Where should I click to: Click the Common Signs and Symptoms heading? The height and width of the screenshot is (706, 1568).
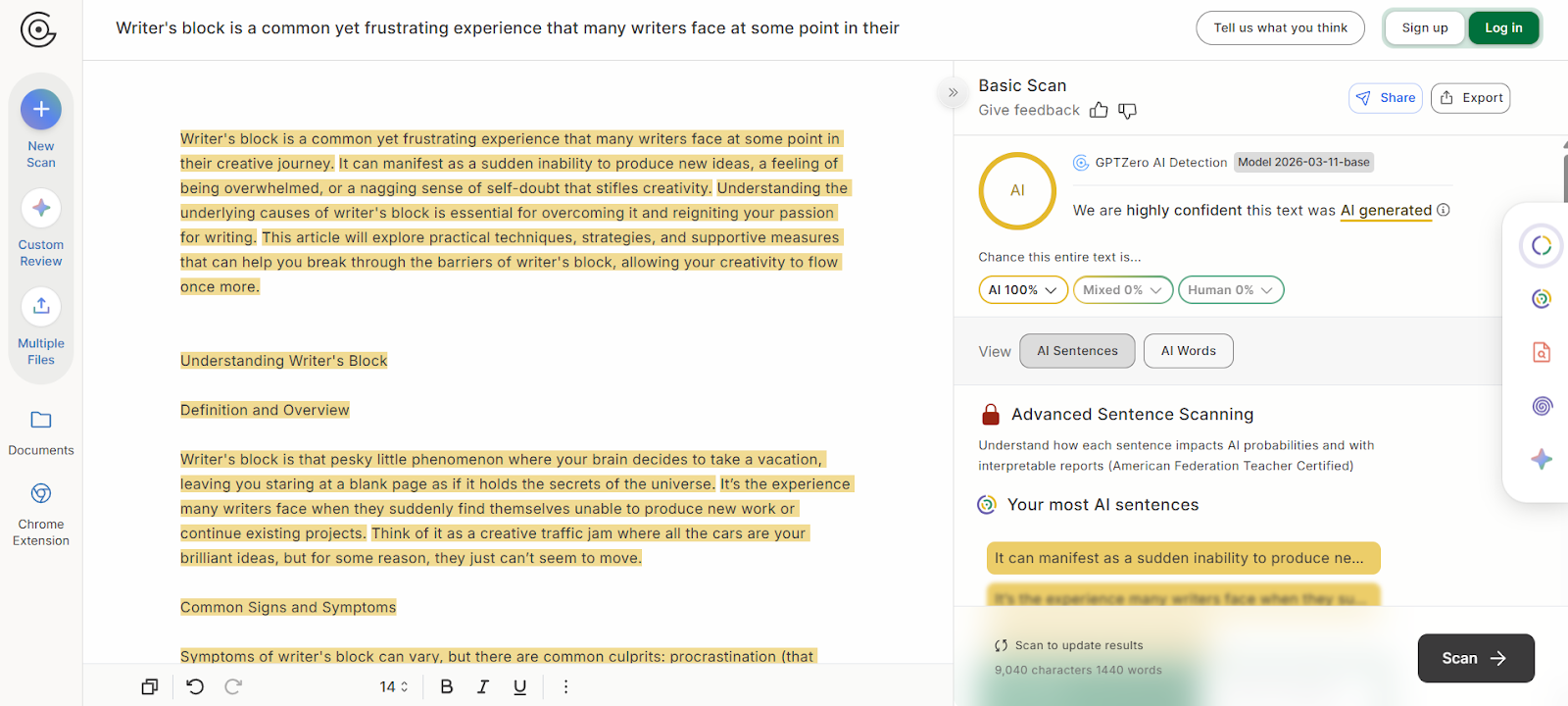tap(288, 607)
